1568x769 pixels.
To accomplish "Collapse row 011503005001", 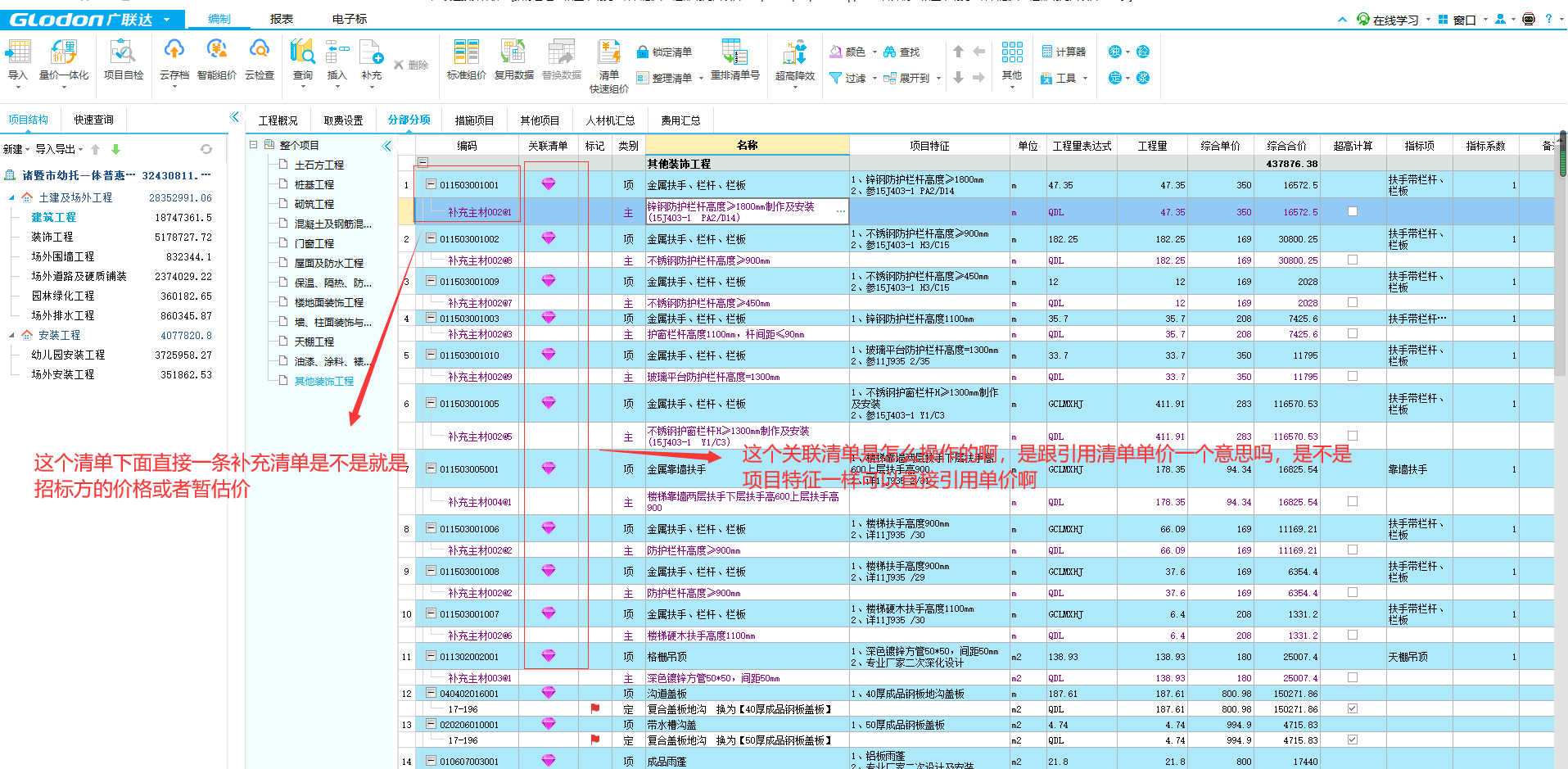I will click(x=431, y=468).
